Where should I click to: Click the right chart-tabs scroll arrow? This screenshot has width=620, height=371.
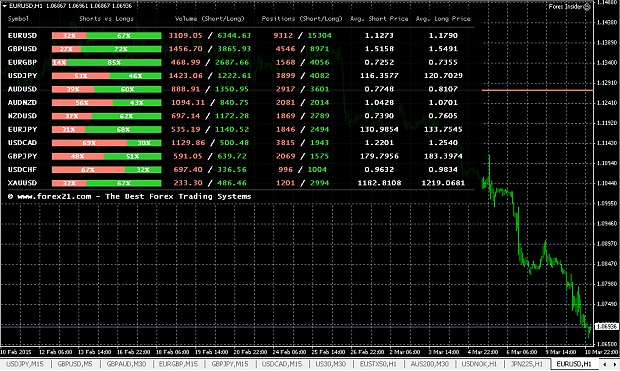[614, 364]
